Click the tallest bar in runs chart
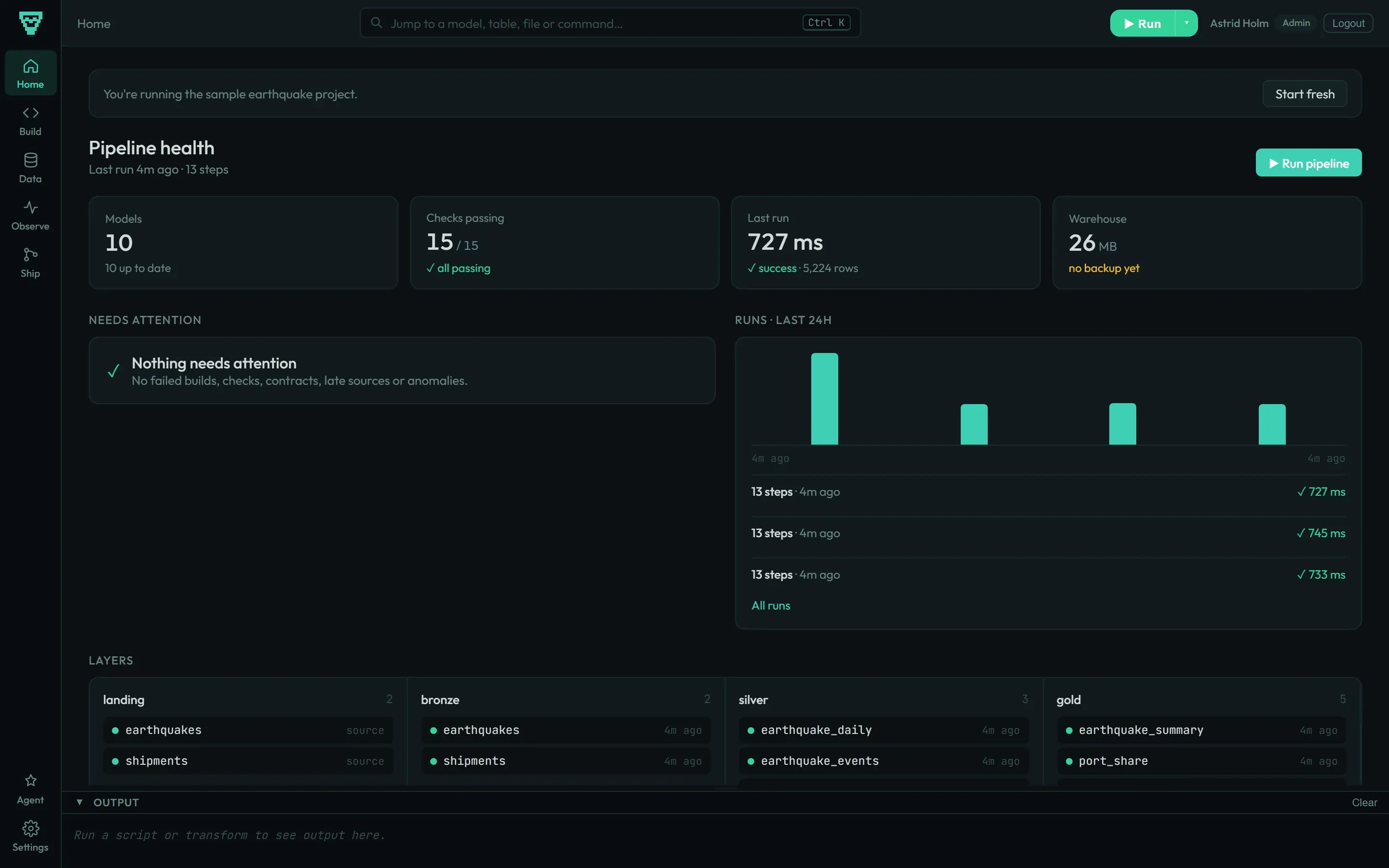This screenshot has width=1389, height=868. [824, 398]
